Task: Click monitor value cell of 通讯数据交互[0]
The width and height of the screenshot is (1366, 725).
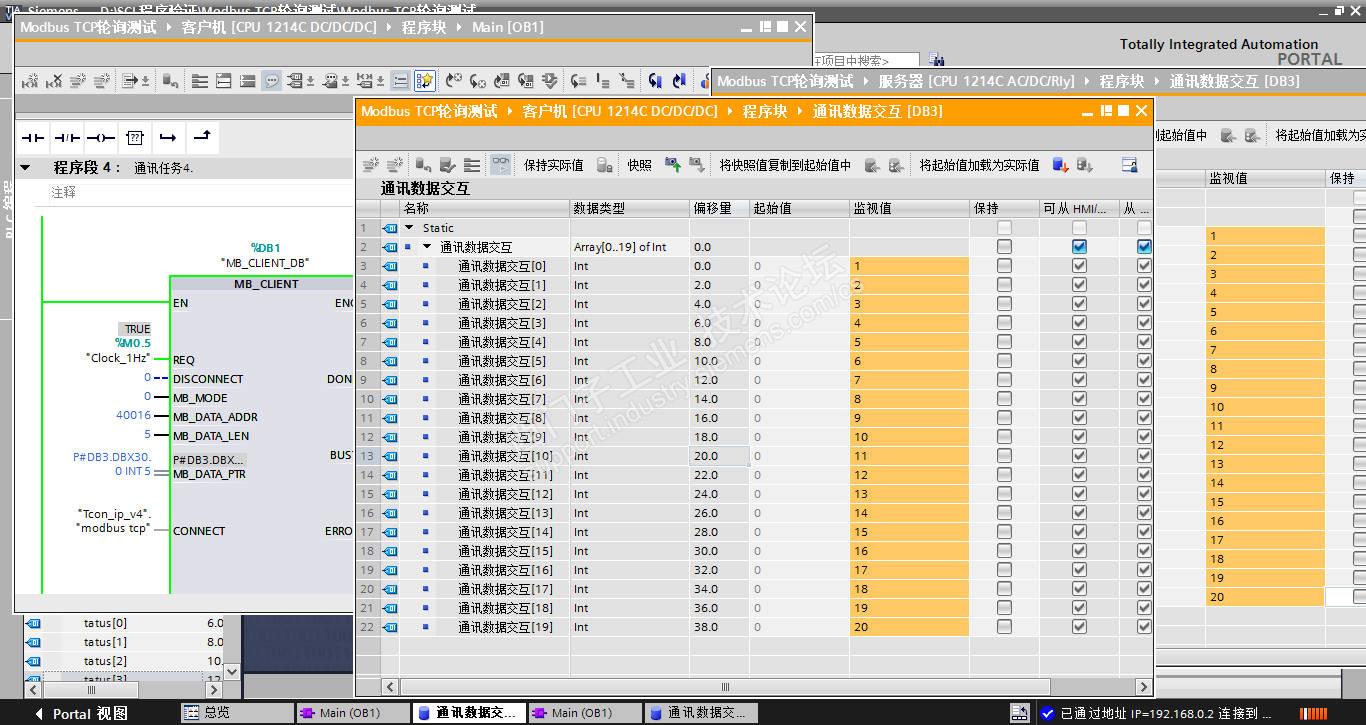Action: coord(909,266)
